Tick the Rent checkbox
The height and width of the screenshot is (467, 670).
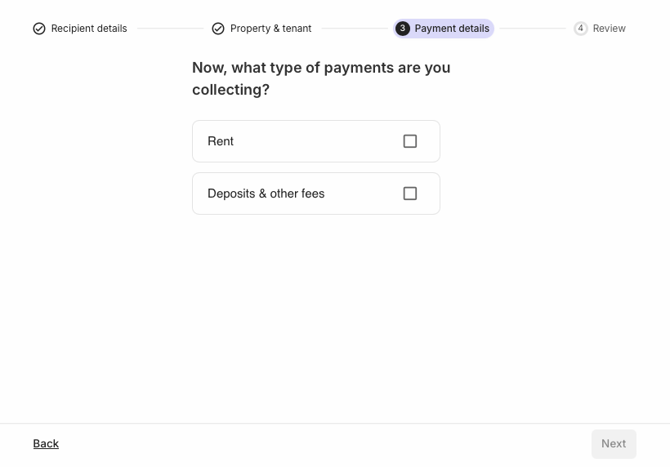(410, 141)
